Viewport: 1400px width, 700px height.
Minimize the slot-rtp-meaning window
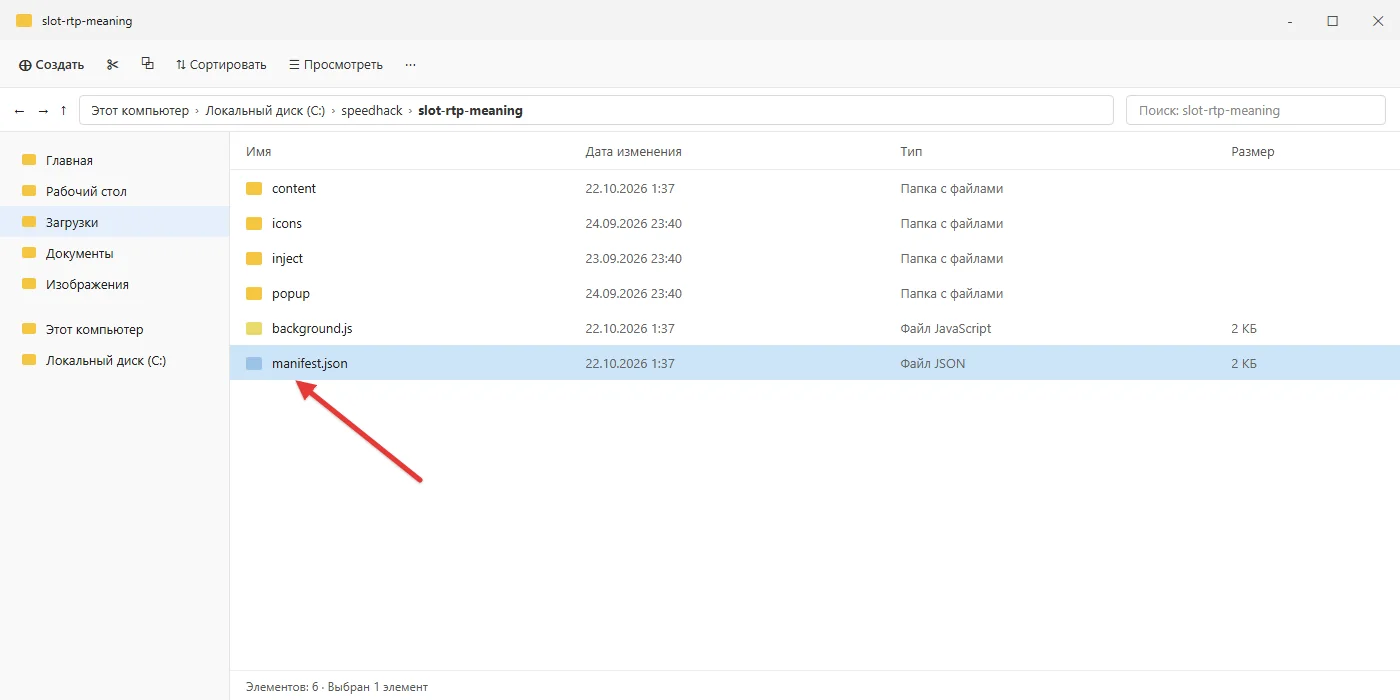[1288, 20]
